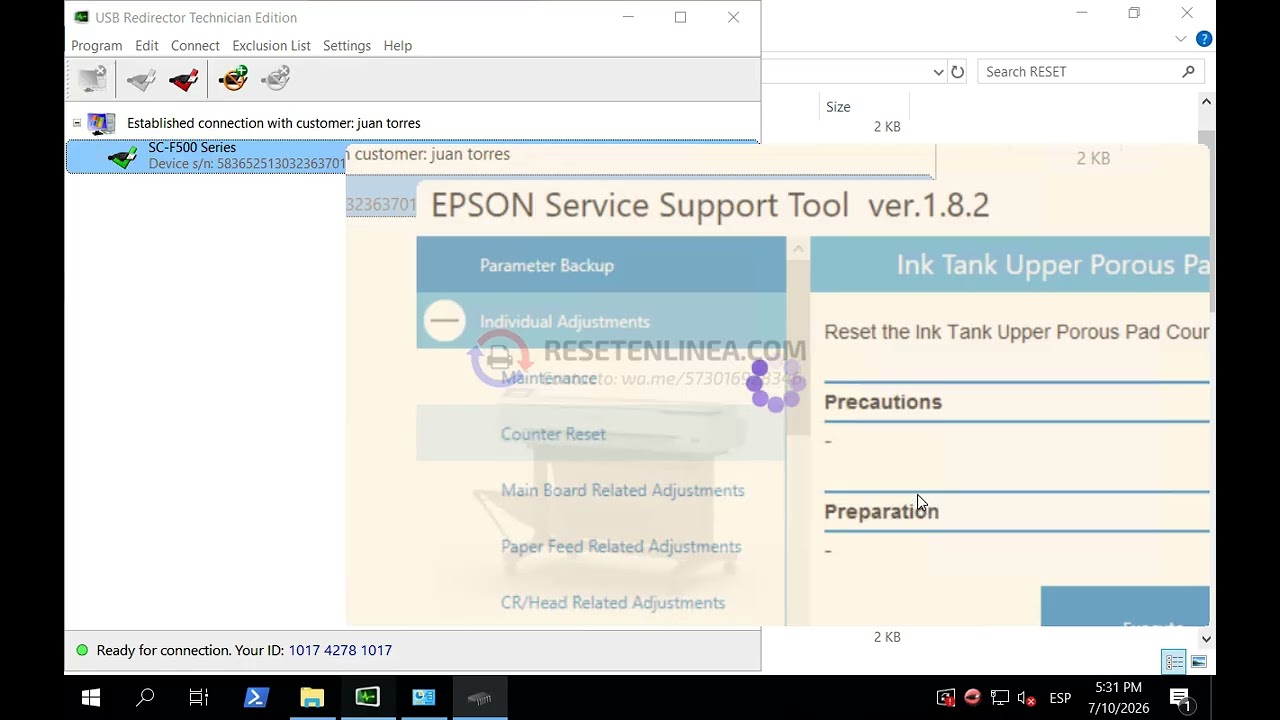Click the red disconnect USB device toolbar icon

[184, 79]
